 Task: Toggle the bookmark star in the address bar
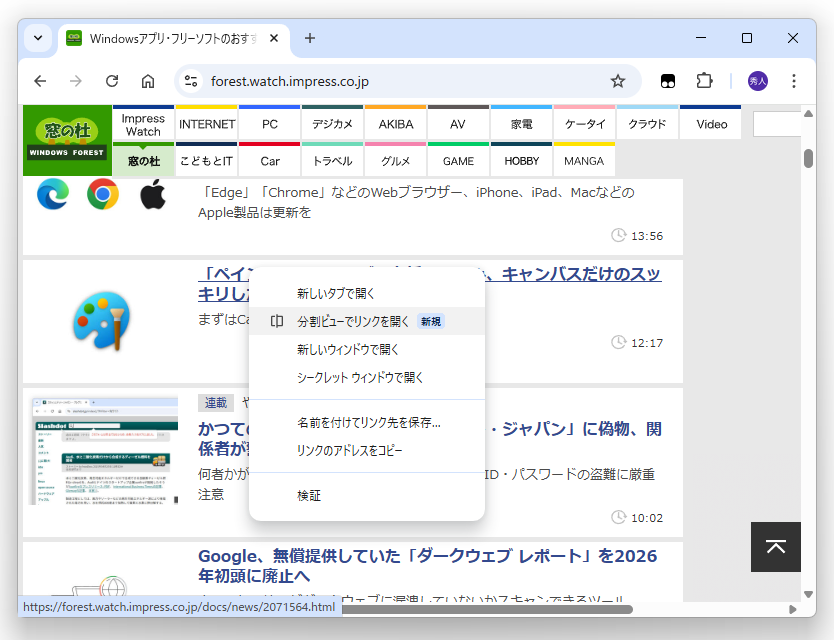pos(618,81)
